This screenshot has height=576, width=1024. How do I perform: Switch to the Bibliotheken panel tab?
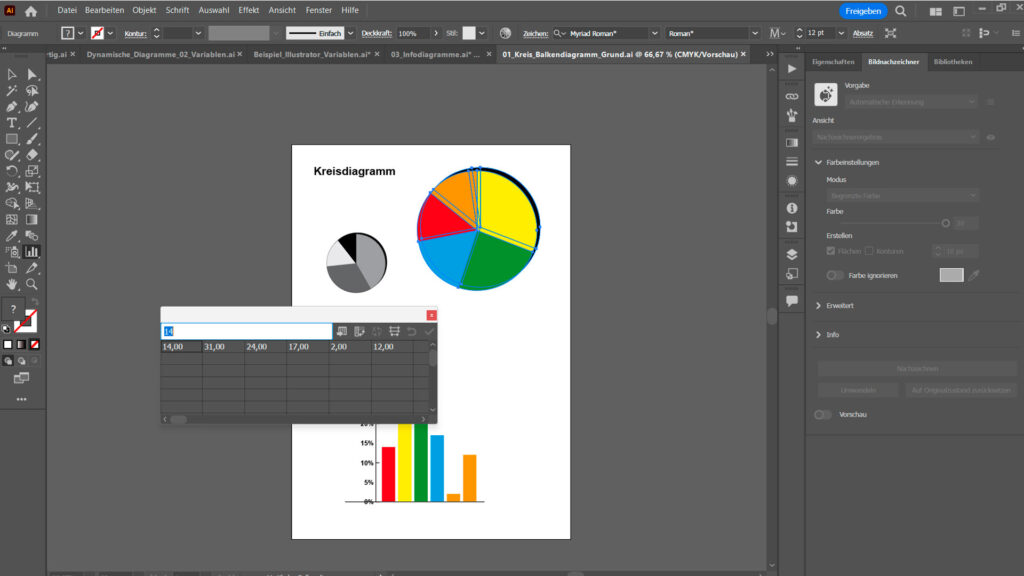[x=953, y=61]
